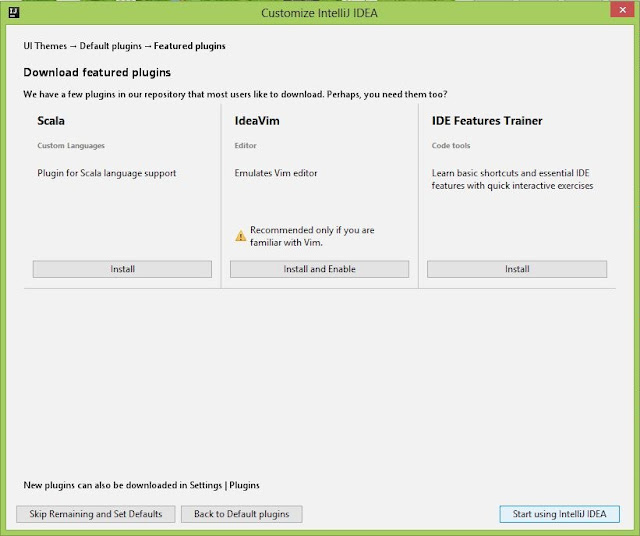The width and height of the screenshot is (640, 536).
Task: Click the Custom Languages category label
Action: pos(71,146)
